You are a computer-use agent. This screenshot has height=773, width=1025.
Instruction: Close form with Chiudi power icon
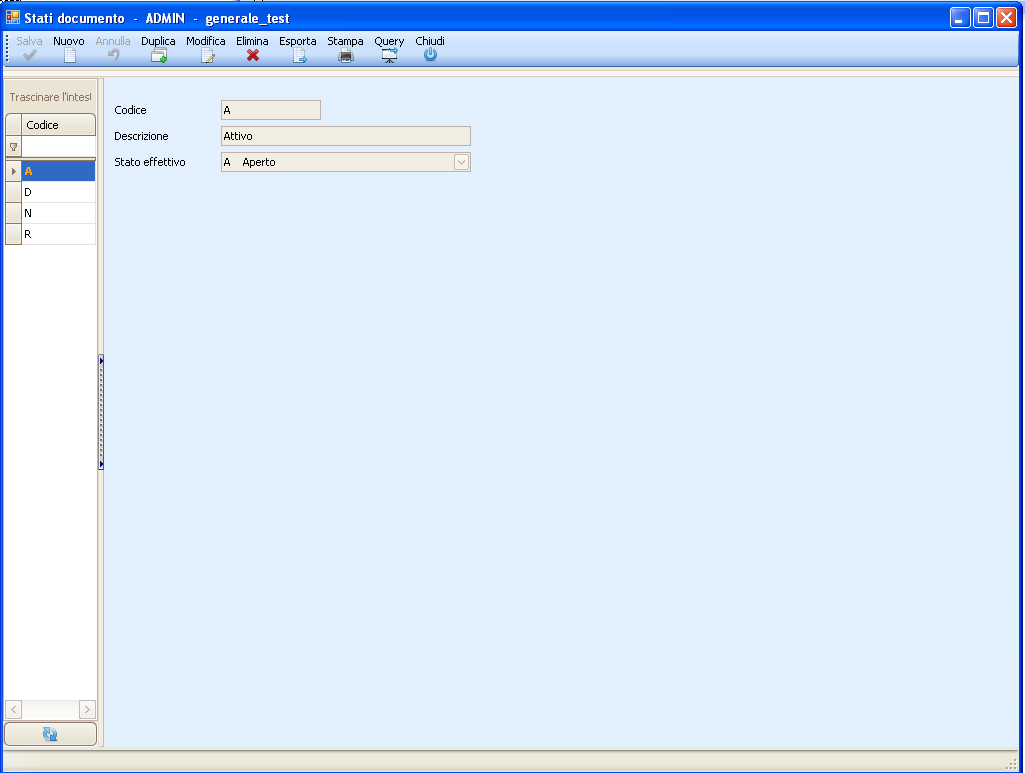coord(430,56)
